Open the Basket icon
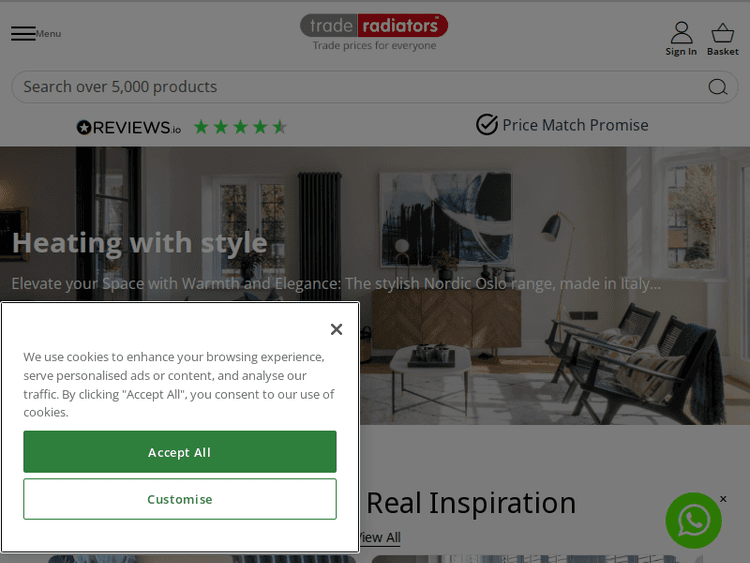 (x=722, y=33)
